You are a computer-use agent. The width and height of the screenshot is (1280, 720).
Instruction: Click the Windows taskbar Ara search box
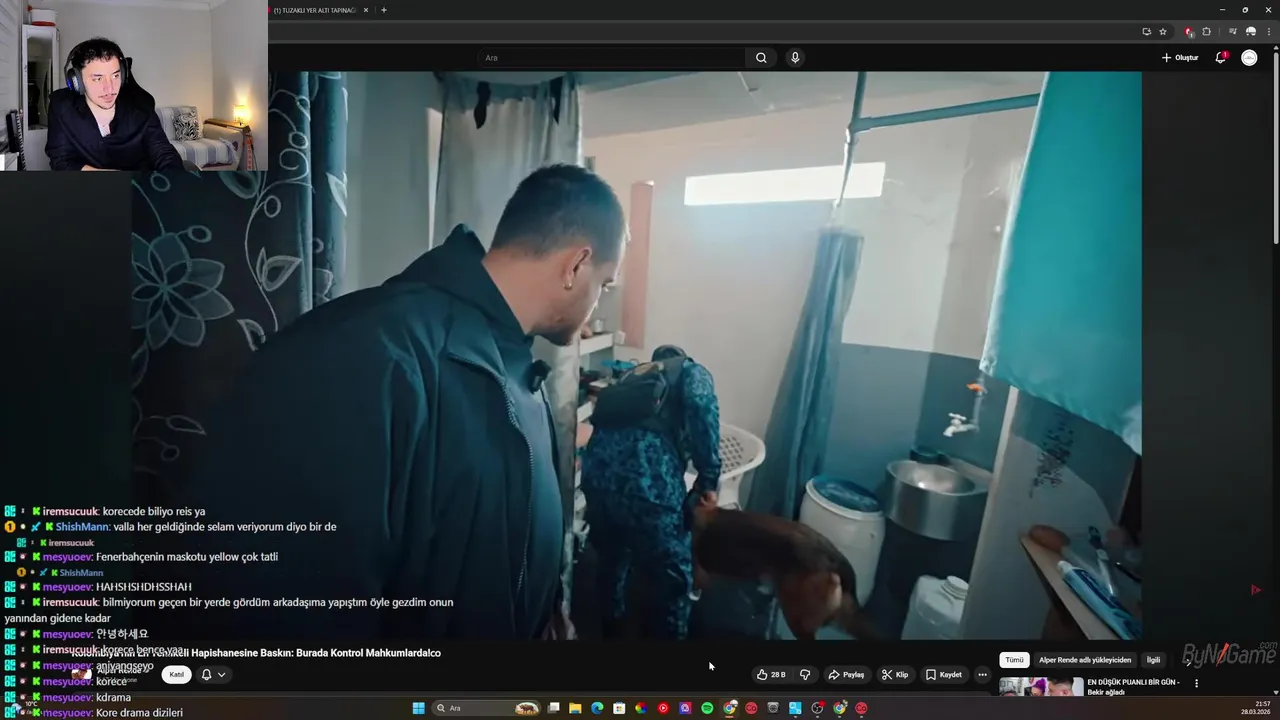pos(487,708)
